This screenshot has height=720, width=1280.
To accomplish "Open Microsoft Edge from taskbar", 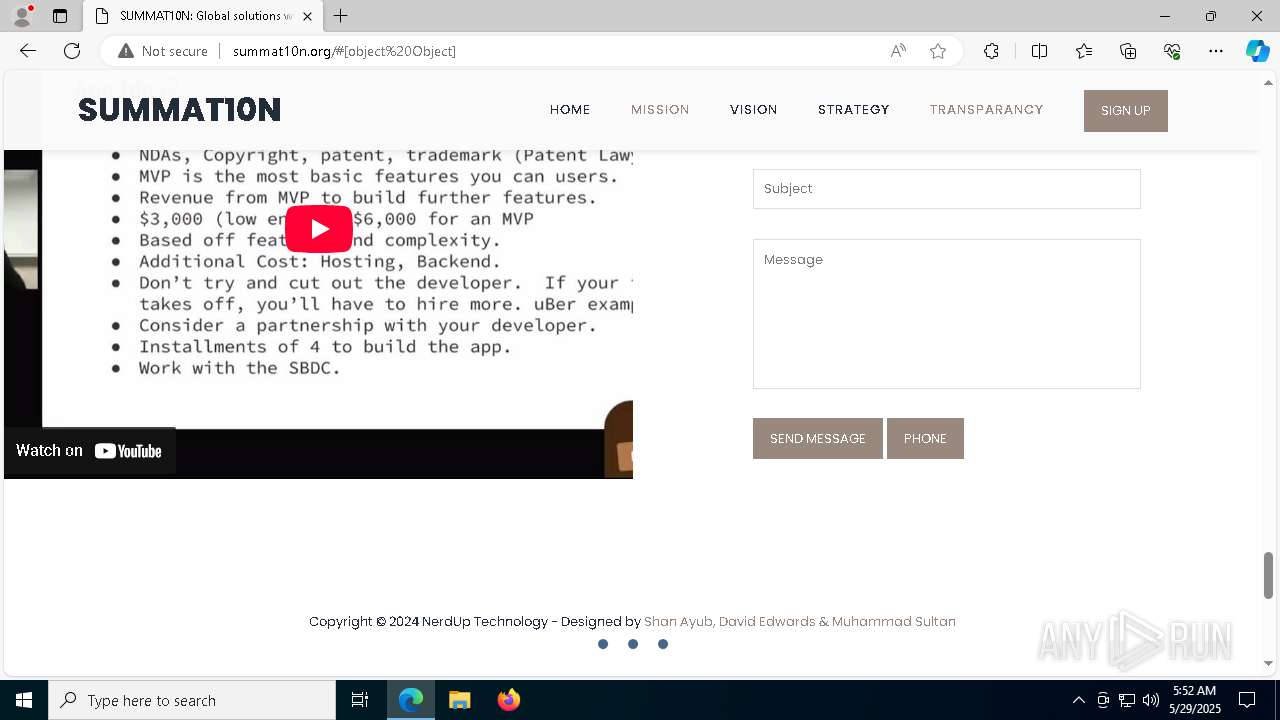I will point(411,700).
